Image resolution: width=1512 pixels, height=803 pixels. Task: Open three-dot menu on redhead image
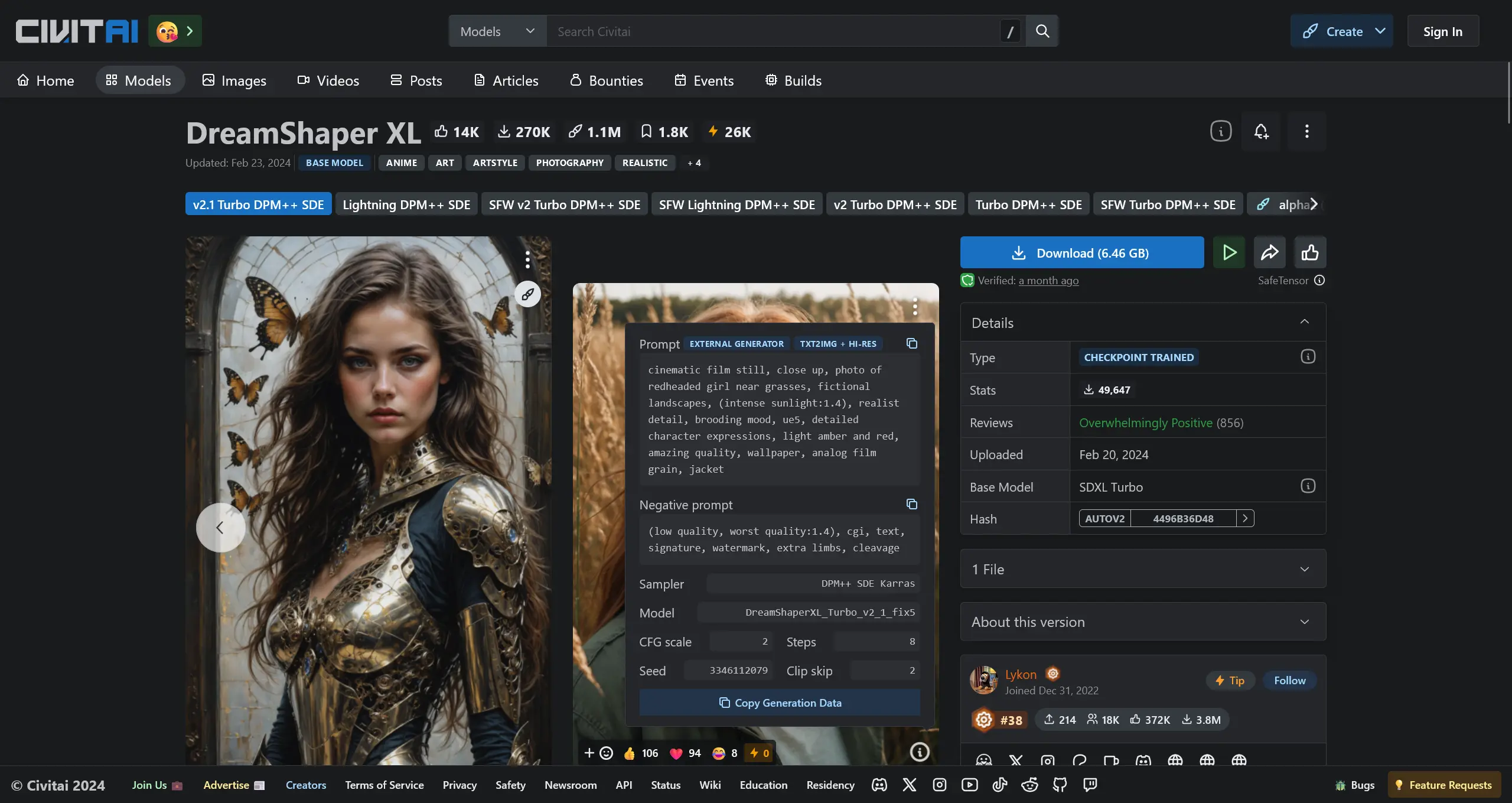tap(915, 306)
